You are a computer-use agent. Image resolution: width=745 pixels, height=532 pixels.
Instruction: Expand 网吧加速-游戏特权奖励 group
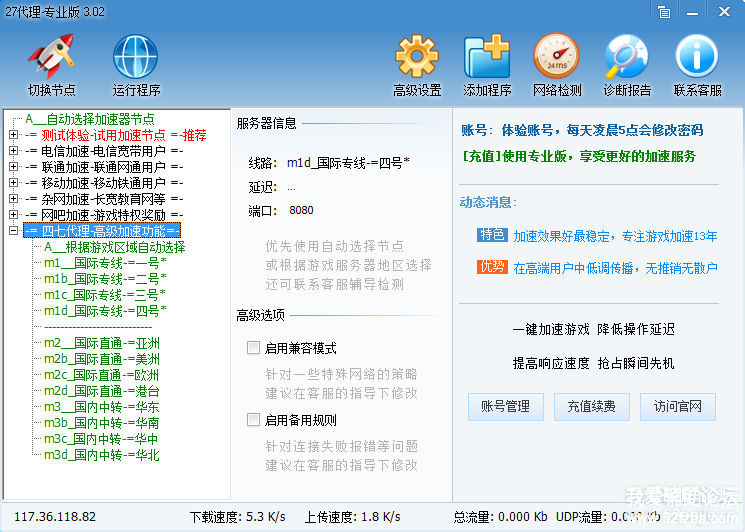coord(13,215)
